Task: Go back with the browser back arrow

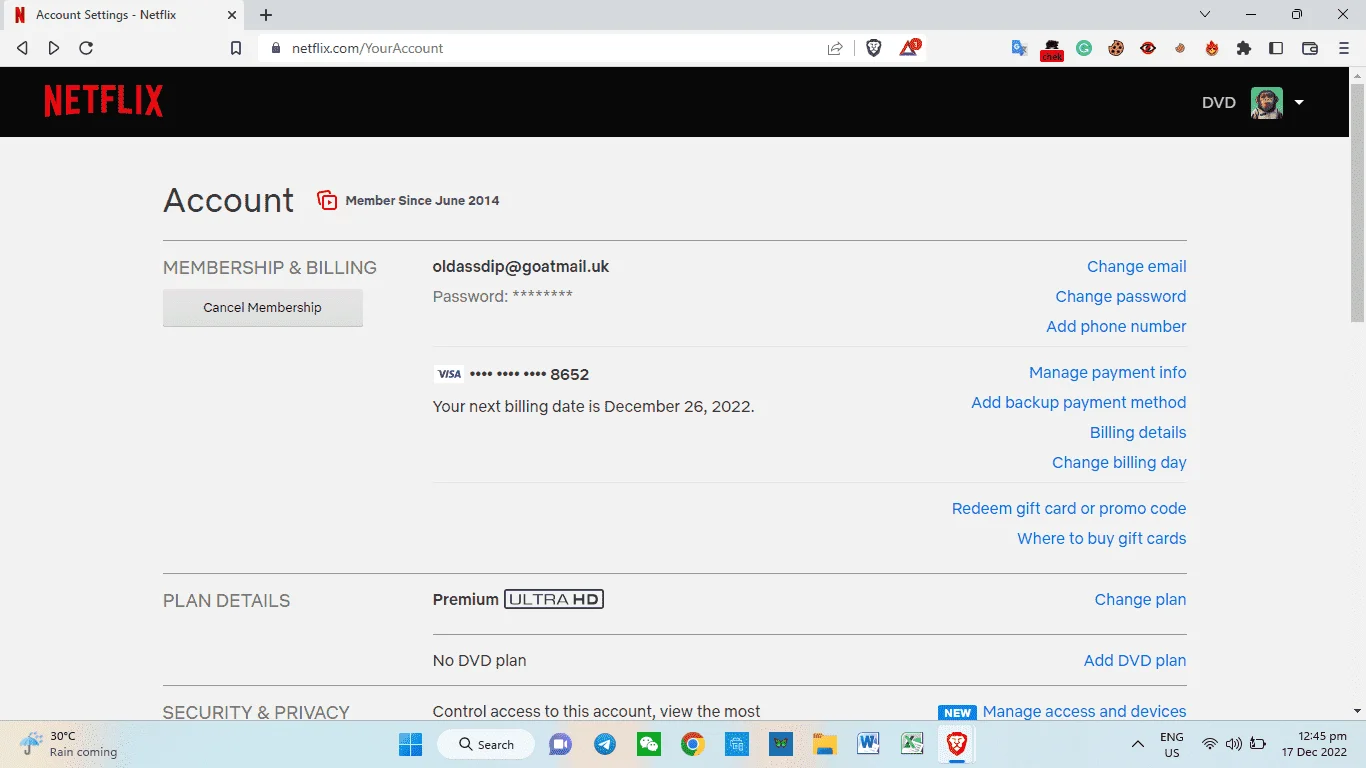Action: point(22,48)
